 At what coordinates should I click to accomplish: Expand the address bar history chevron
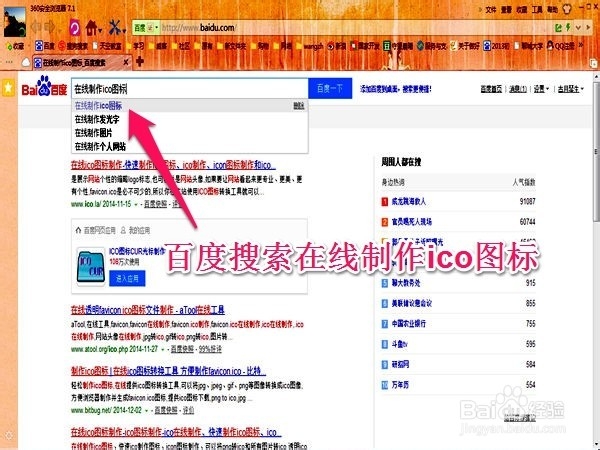click(578, 28)
